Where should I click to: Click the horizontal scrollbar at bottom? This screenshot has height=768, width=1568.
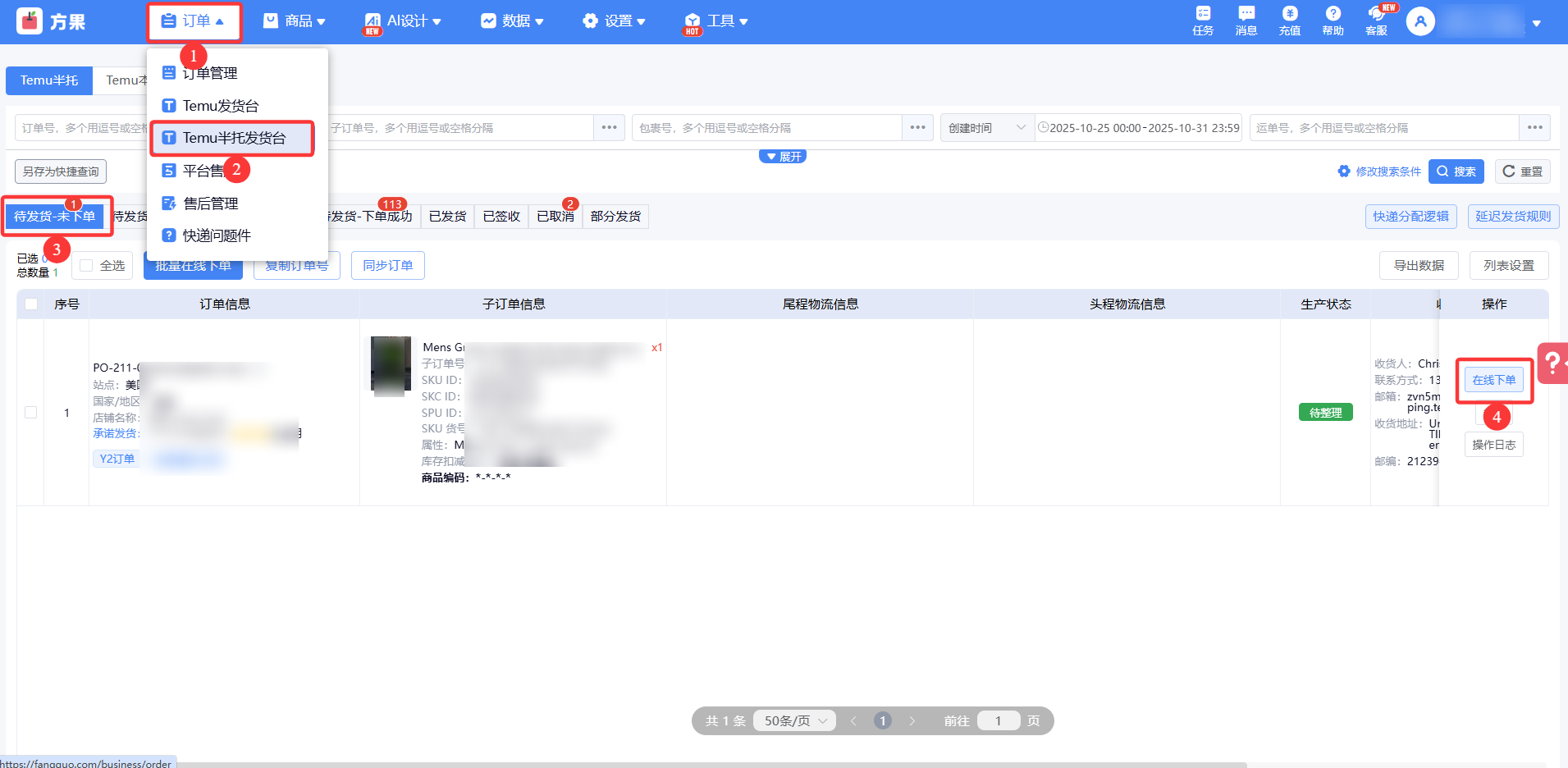[x=706, y=765]
